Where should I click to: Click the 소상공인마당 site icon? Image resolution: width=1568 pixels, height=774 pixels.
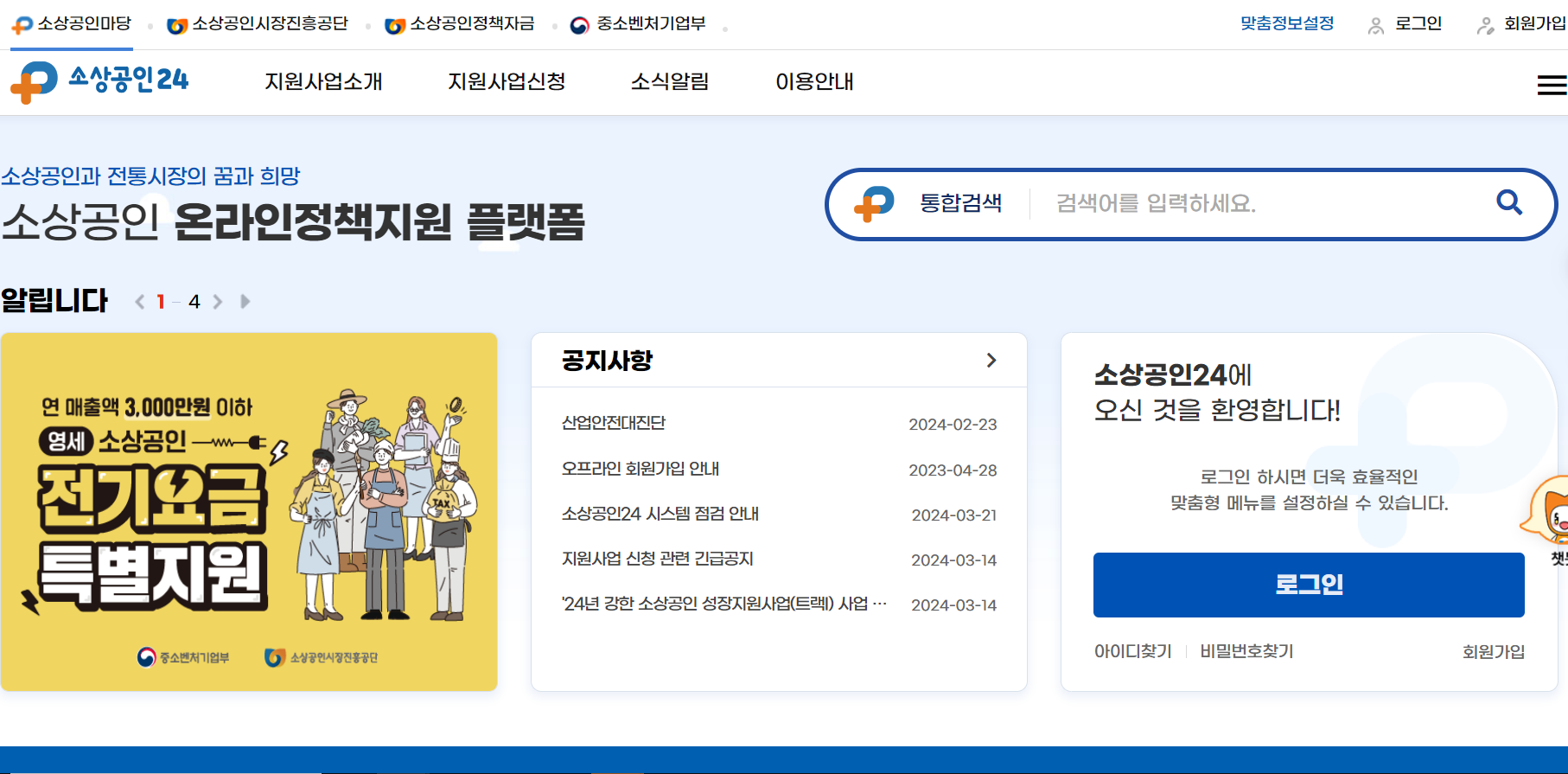[22, 26]
